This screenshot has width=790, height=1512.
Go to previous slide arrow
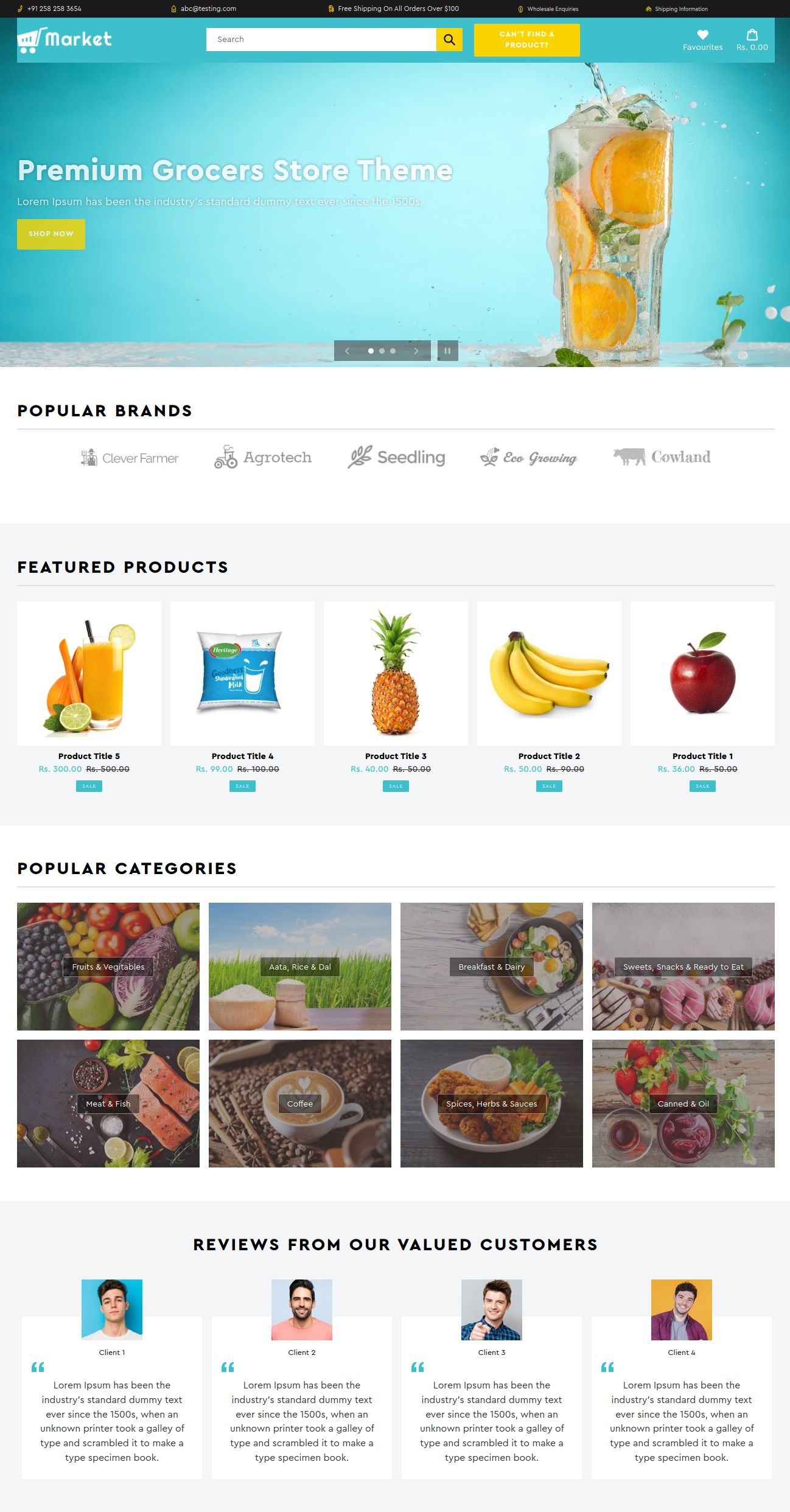347,351
